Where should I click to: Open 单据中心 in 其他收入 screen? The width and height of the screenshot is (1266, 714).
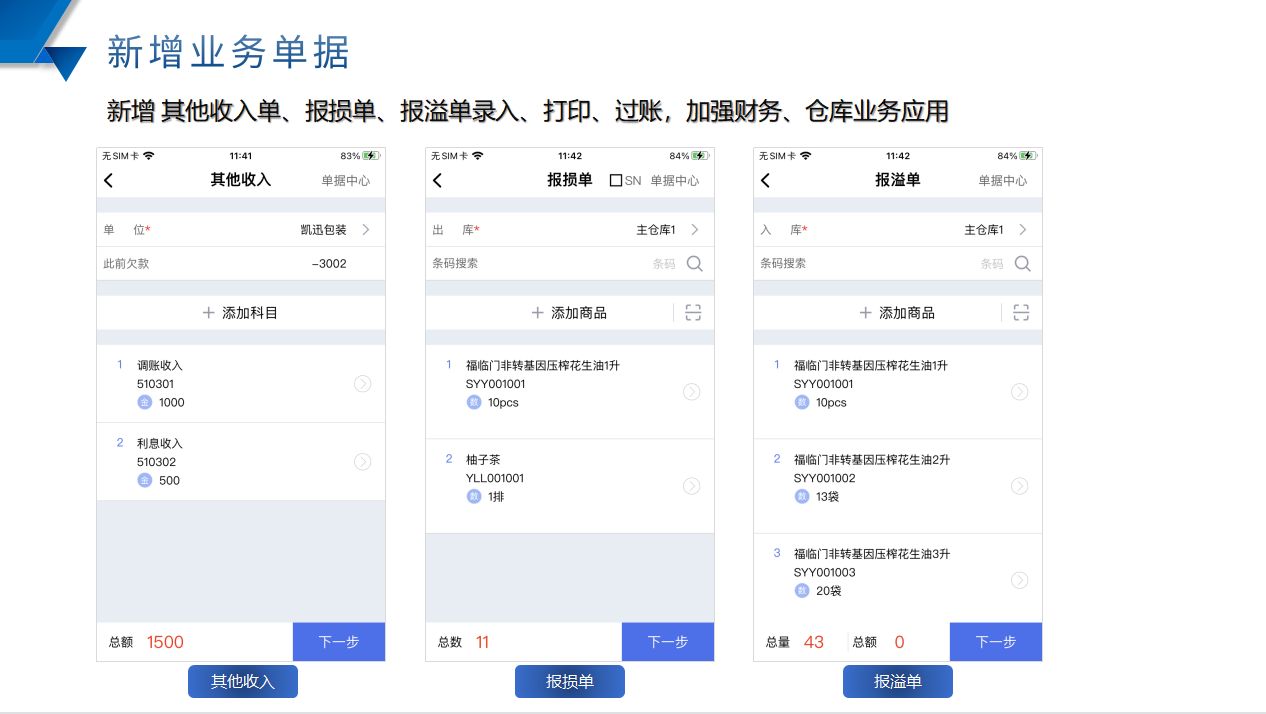345,181
